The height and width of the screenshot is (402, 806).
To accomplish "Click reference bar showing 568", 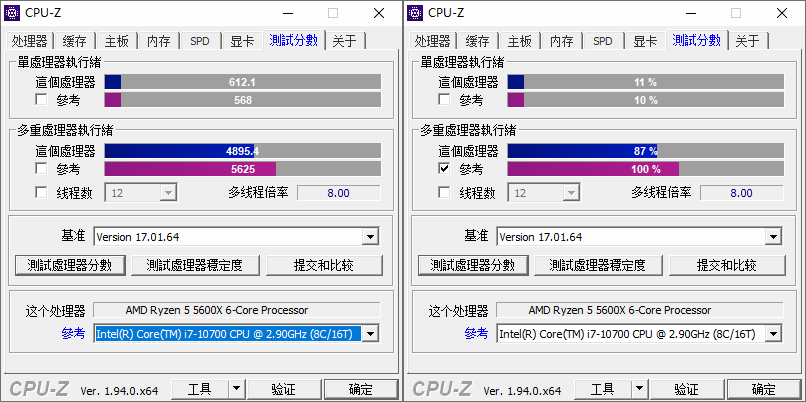I will pos(243,100).
